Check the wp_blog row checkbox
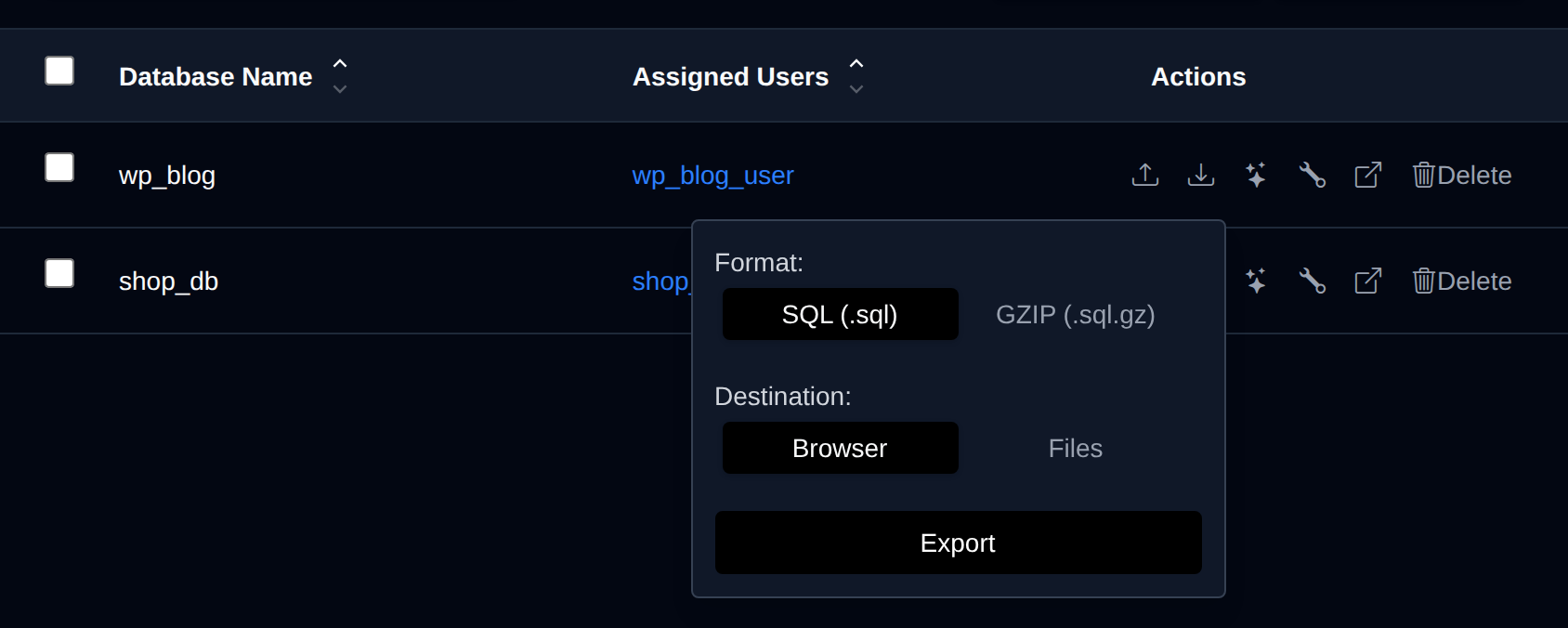This screenshot has width=1568, height=628. pyautogui.click(x=59, y=167)
